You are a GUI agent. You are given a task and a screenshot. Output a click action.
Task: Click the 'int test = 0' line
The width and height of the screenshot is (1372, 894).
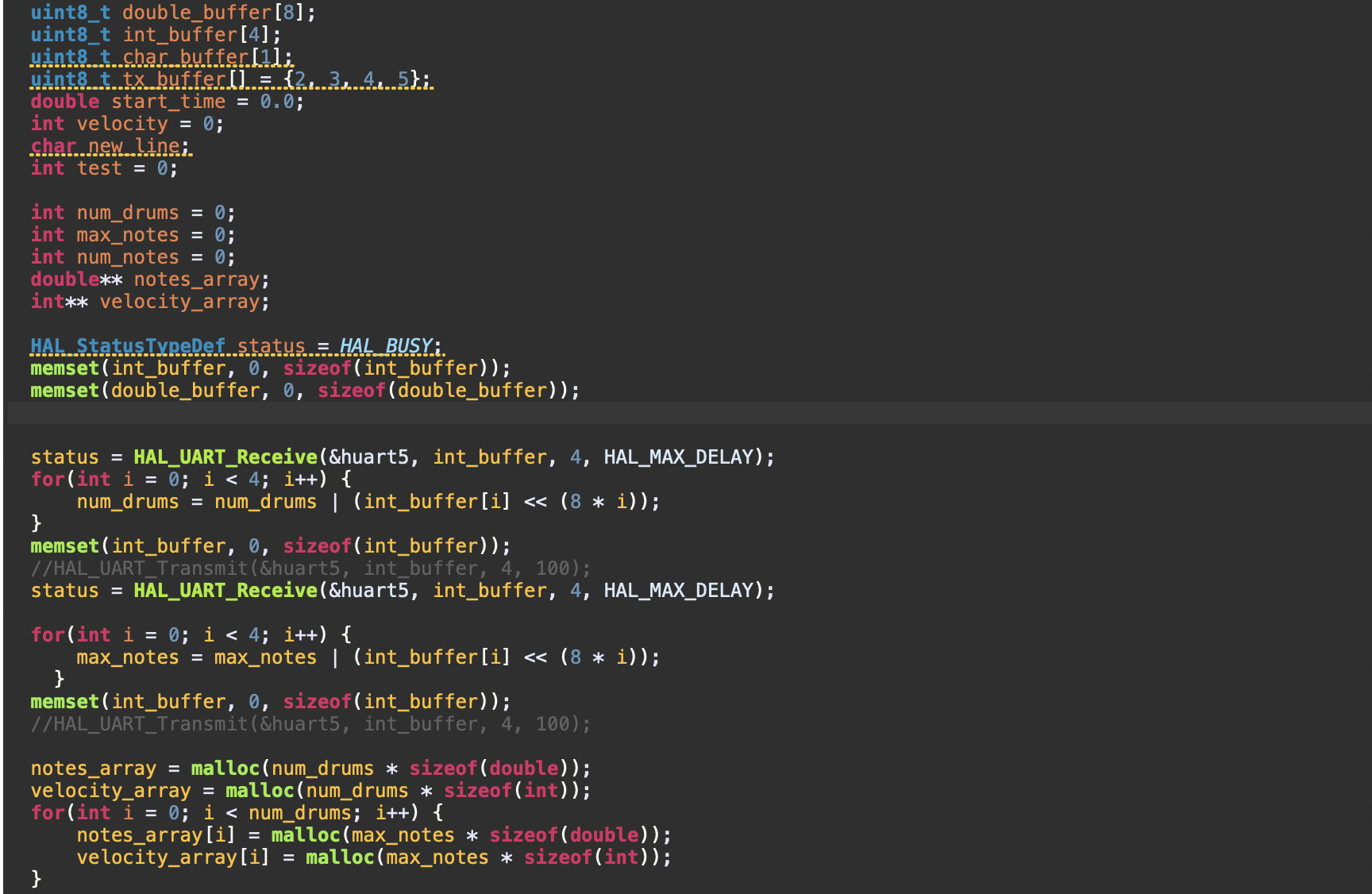(x=103, y=168)
